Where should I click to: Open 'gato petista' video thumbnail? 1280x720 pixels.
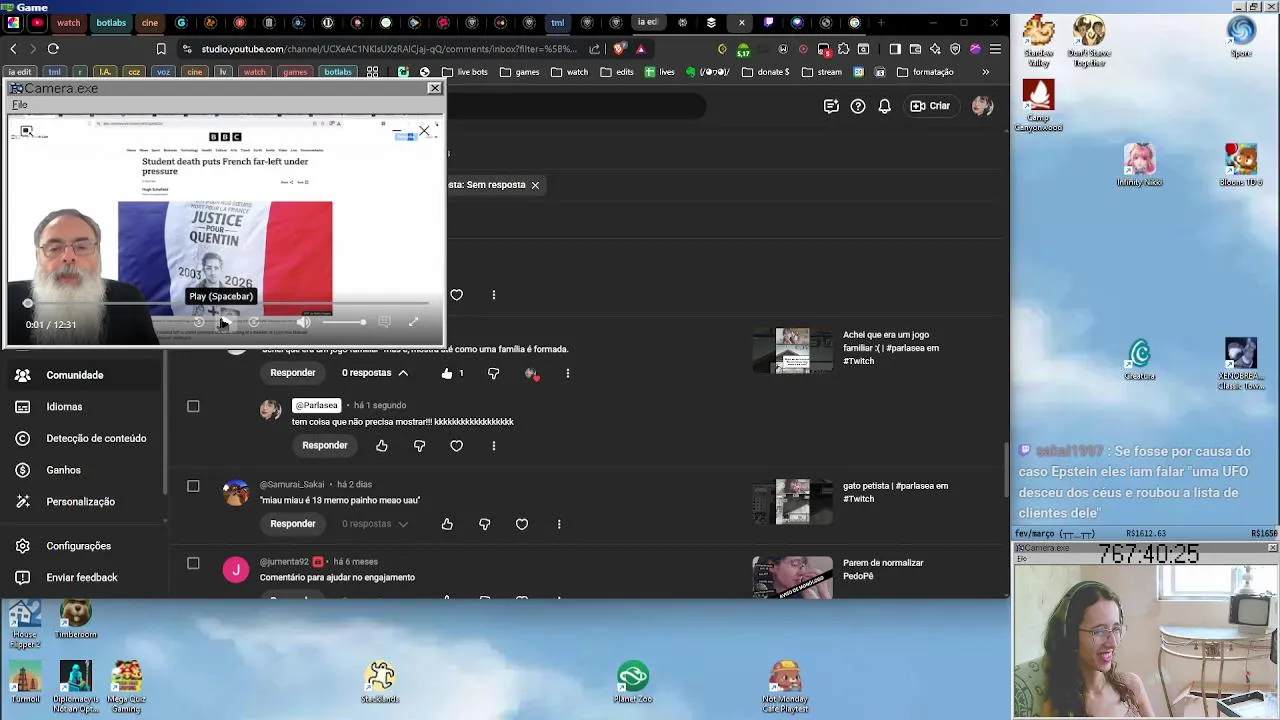click(792, 502)
